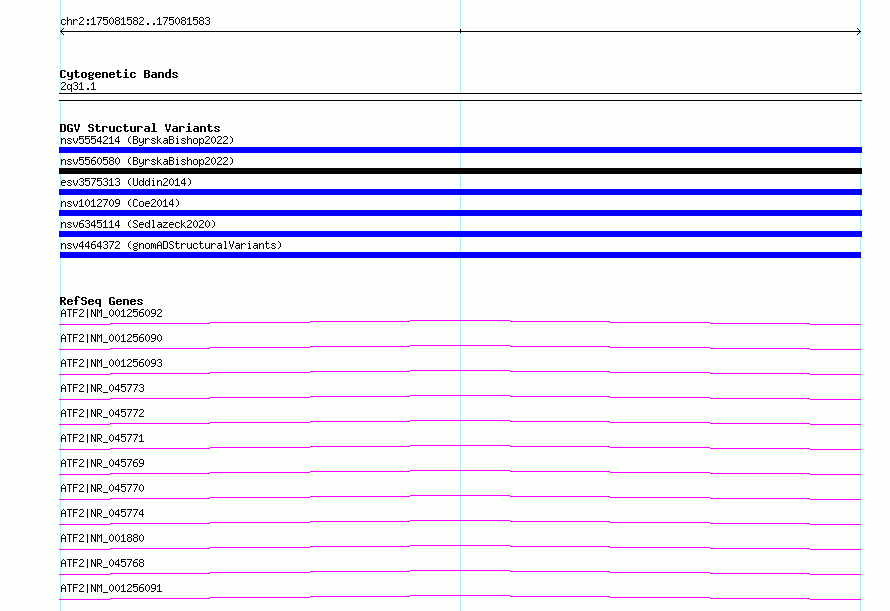Image resolution: width=890 pixels, height=611 pixels.
Task: Open transcript ATF2|NM_001256092
Action: point(111,313)
